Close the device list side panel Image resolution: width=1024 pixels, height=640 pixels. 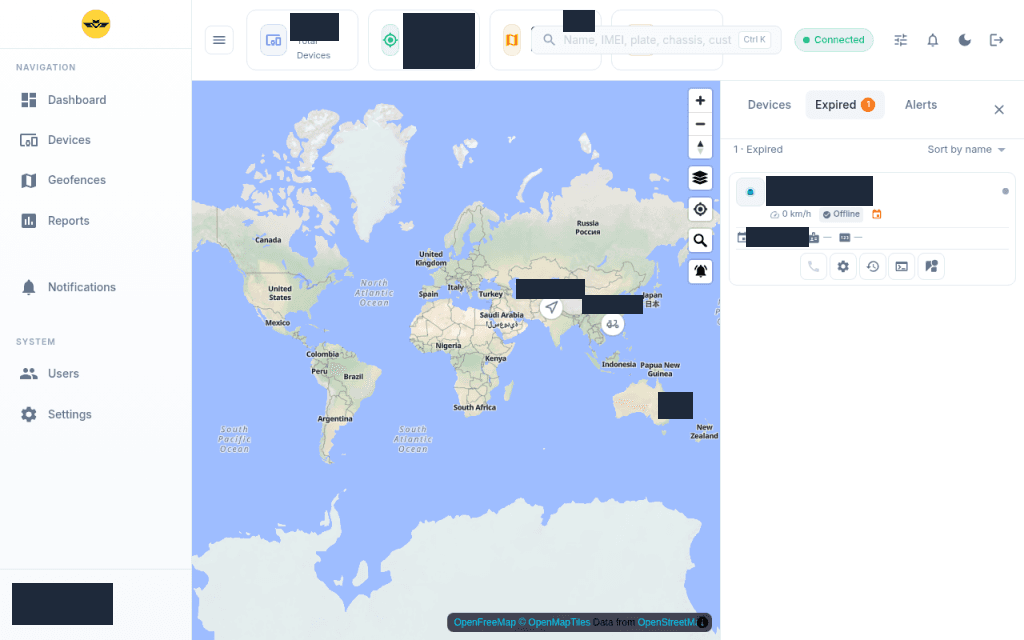pos(999,110)
